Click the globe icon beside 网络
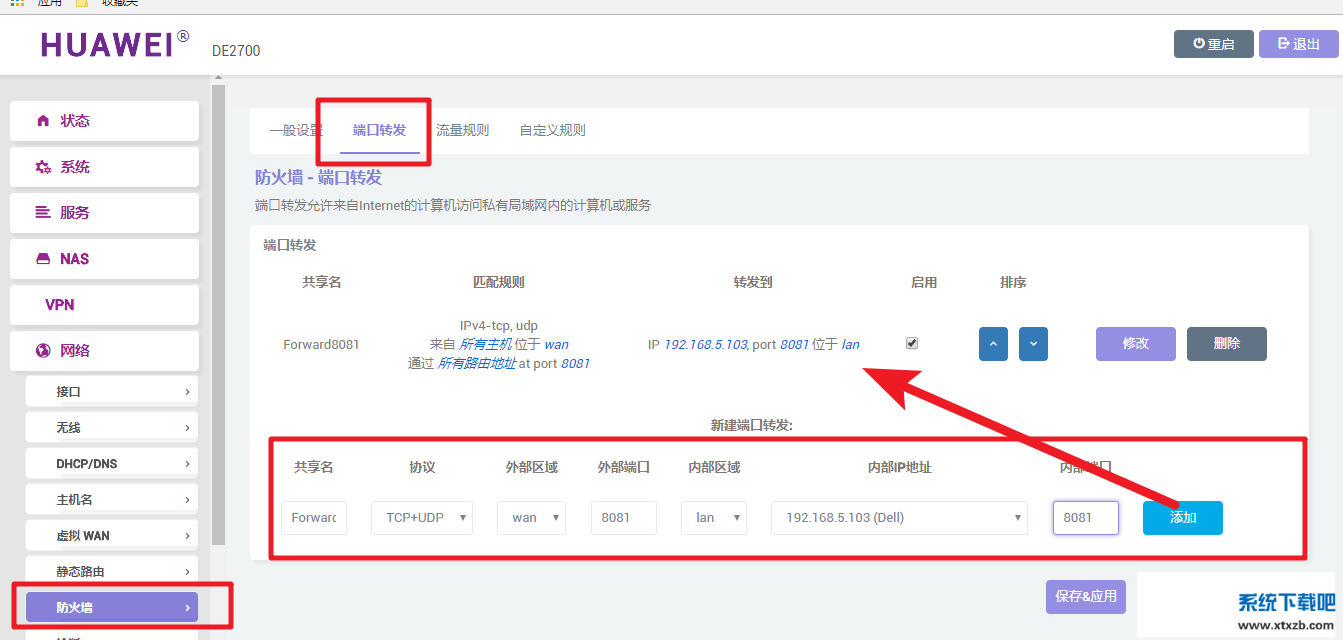This screenshot has height=640, width=1343. pyautogui.click(x=43, y=351)
